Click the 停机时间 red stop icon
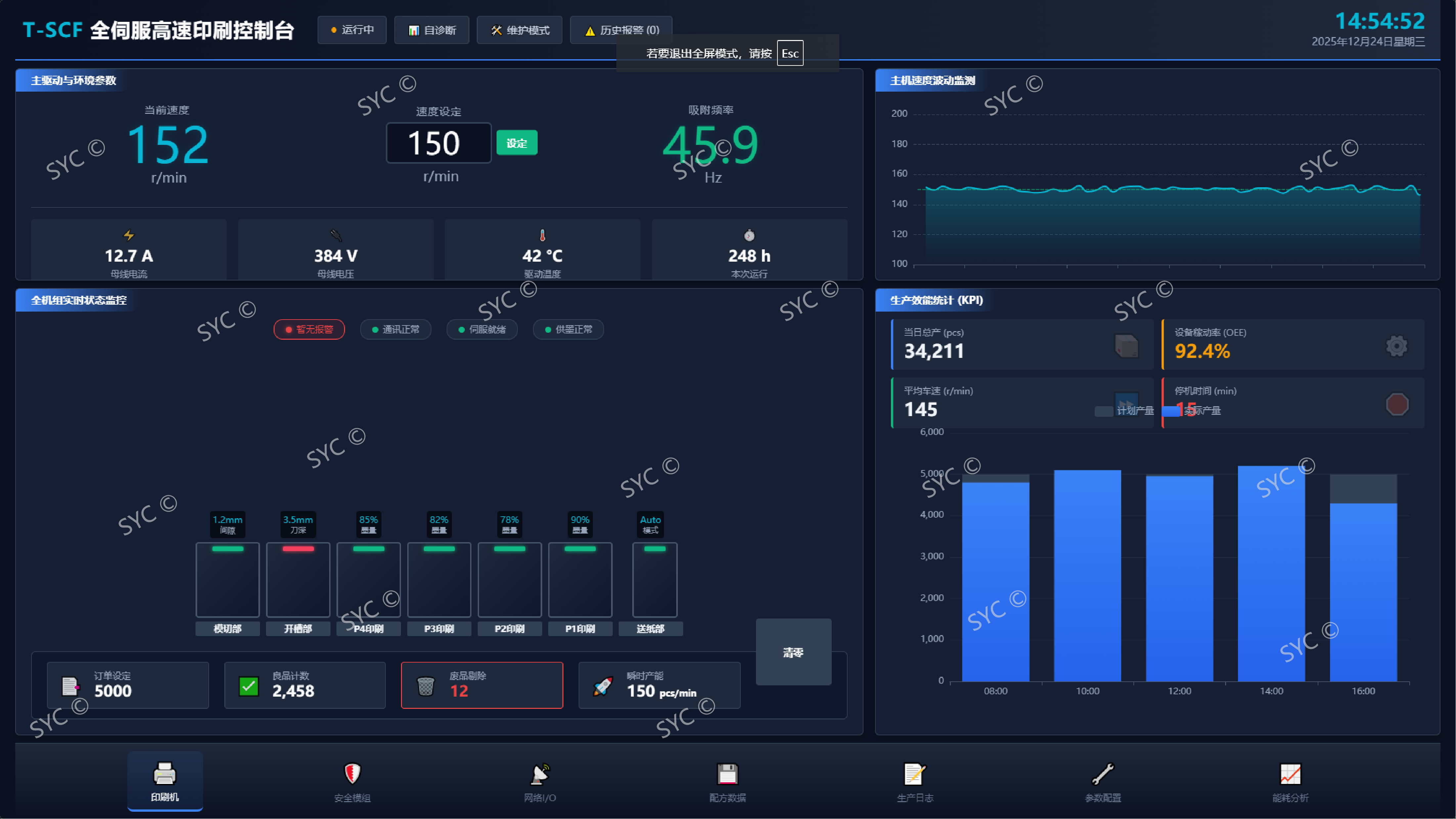 point(1397,404)
